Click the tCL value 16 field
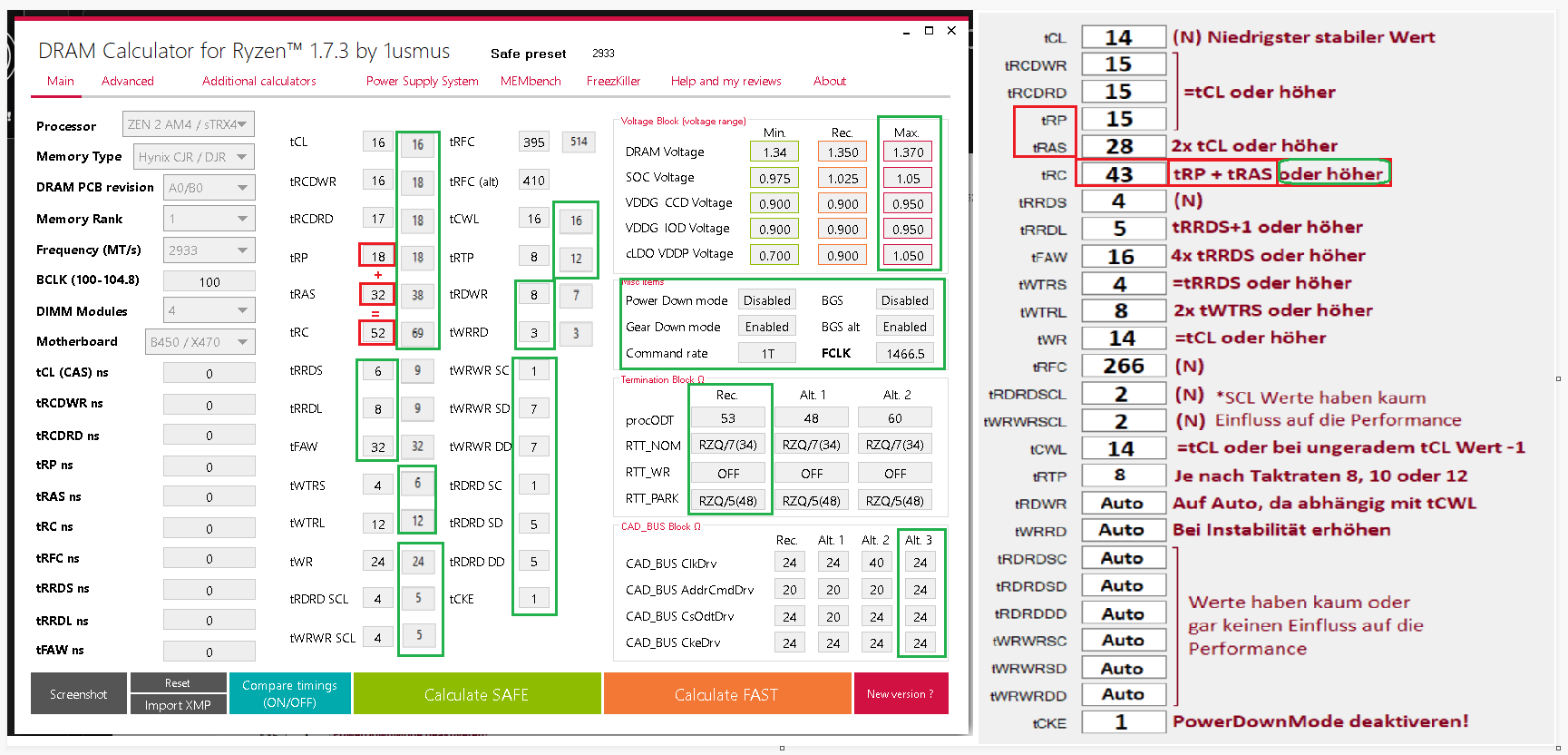The width and height of the screenshot is (1568, 755). 378,142
